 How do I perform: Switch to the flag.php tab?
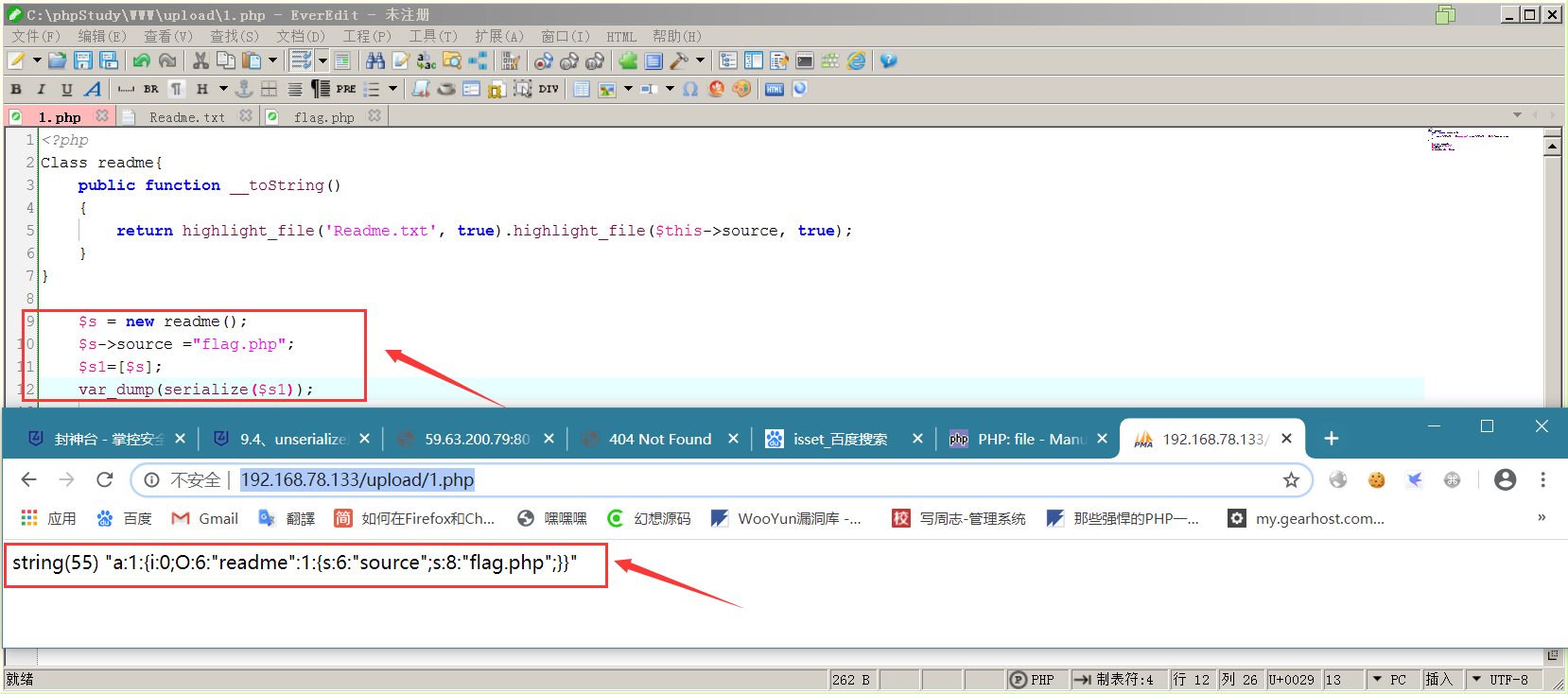(323, 117)
